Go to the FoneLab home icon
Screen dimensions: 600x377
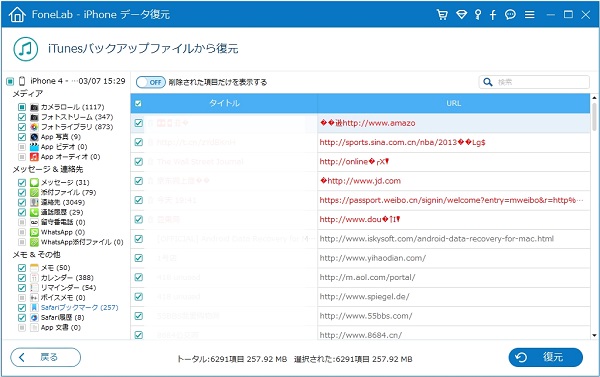point(17,15)
